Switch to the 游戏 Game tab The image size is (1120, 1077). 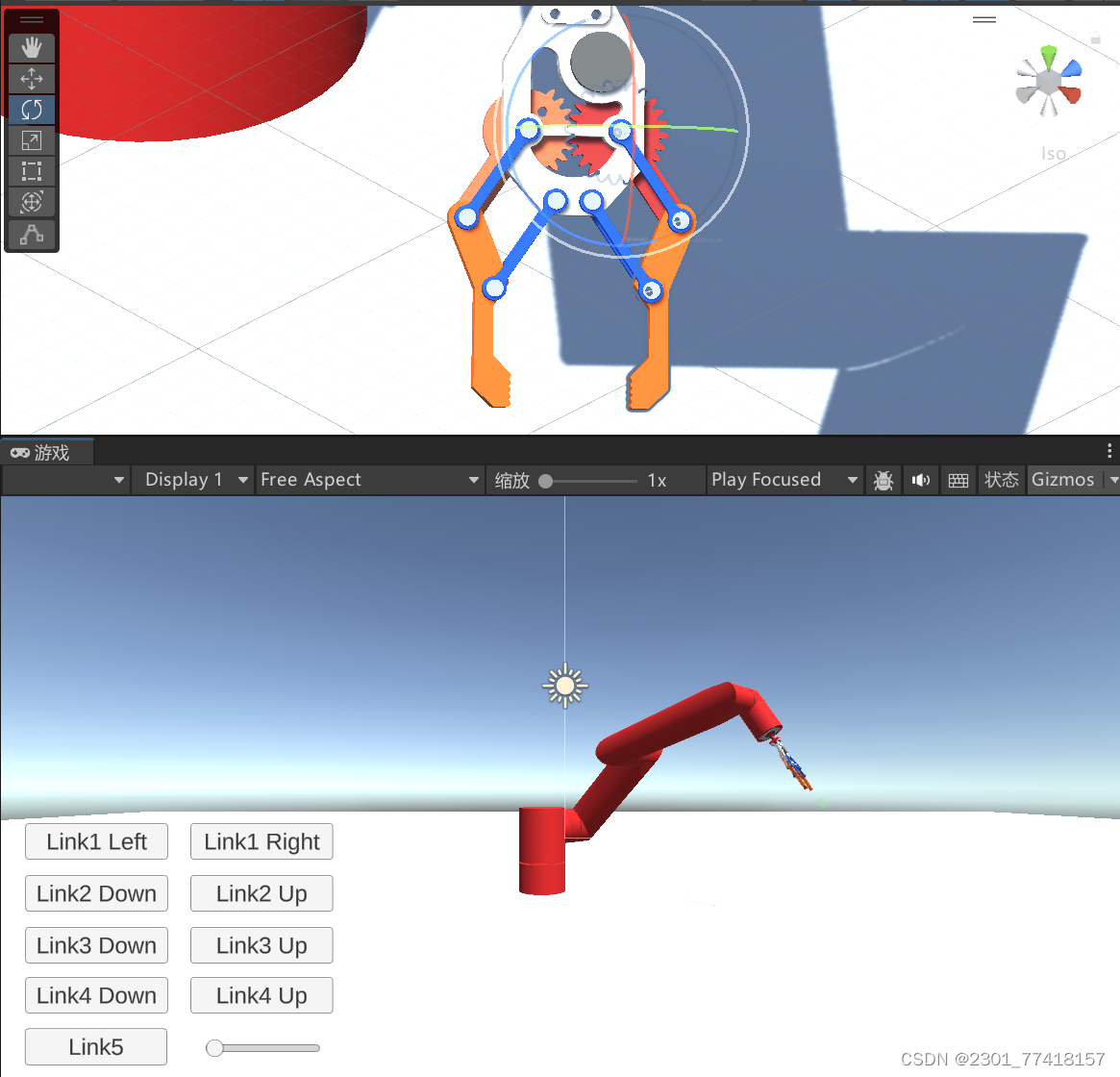(47, 452)
